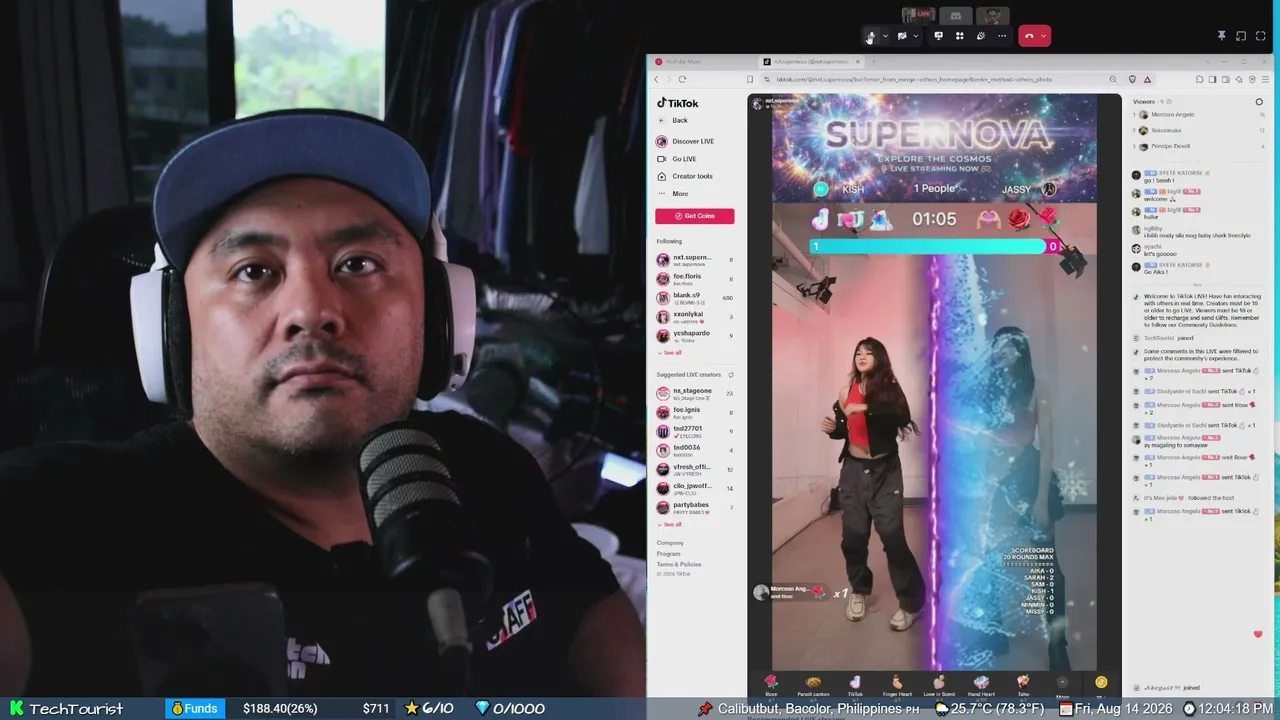Select the Discord logo participant thumbnail

pyautogui.click(x=955, y=15)
